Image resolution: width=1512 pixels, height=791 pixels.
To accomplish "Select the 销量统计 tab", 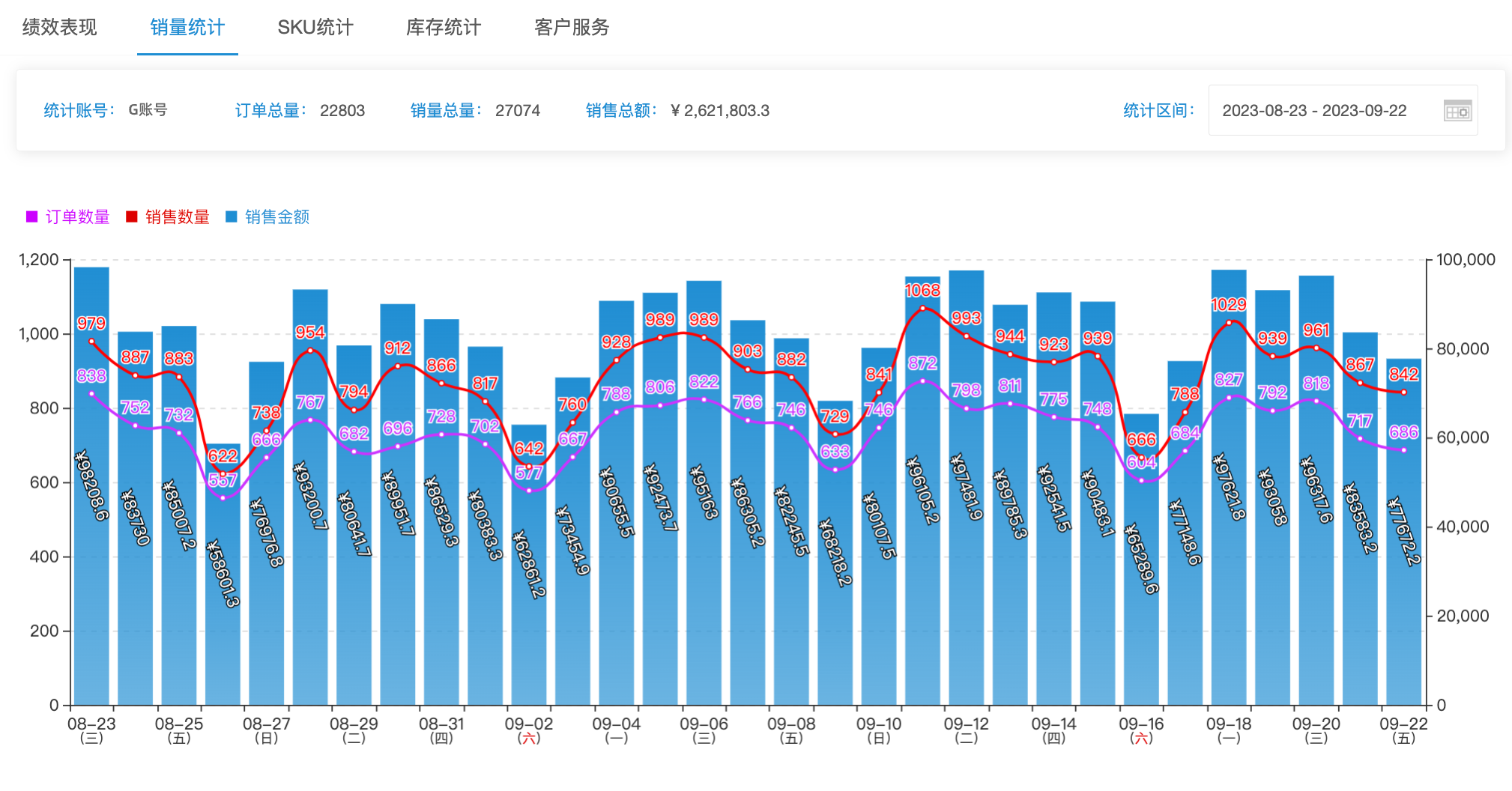I will (x=187, y=28).
